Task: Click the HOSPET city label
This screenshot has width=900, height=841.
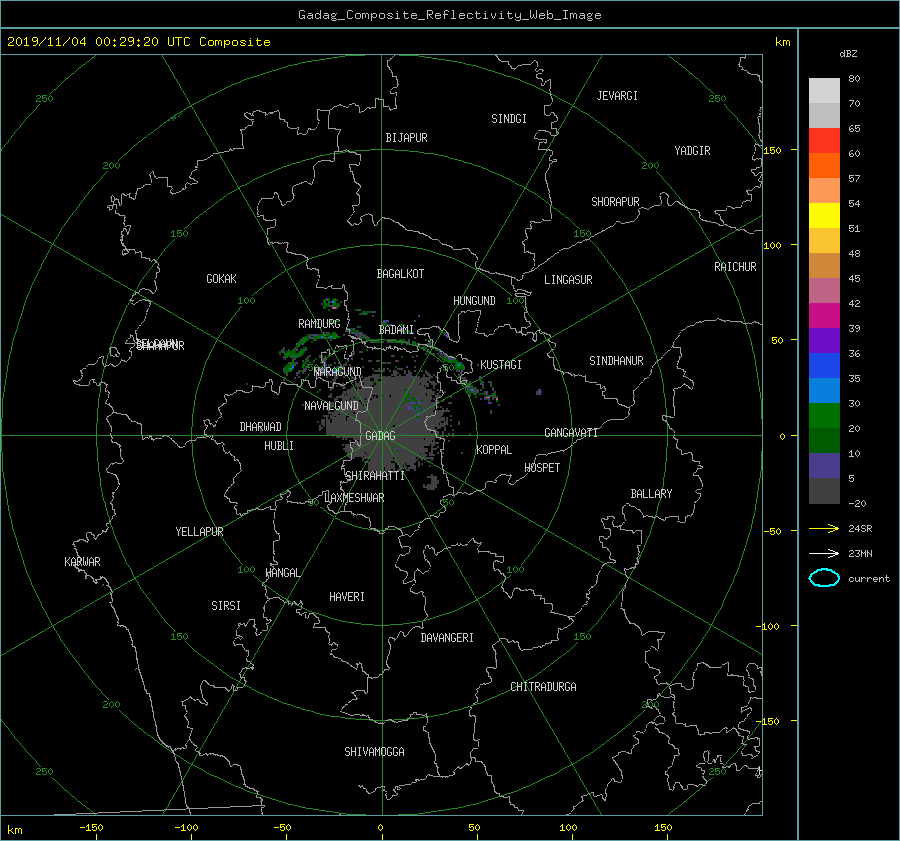Action: tap(542, 468)
